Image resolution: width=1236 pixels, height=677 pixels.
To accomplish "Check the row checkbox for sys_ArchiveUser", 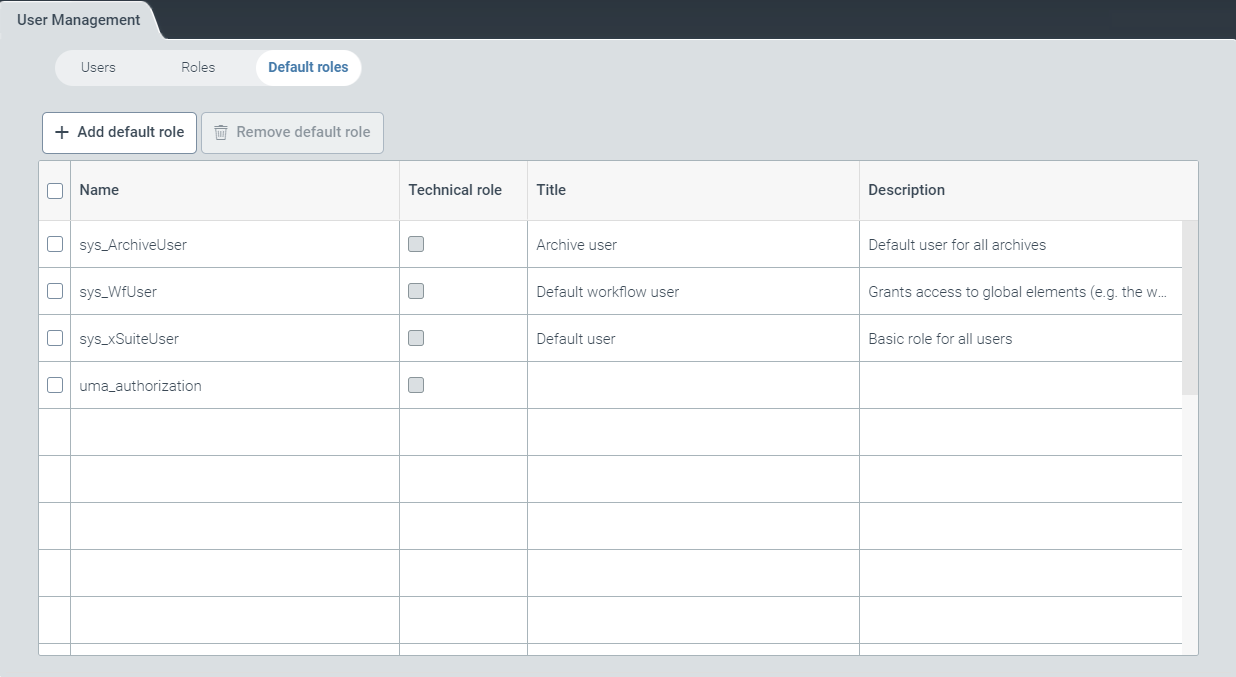I will click(55, 244).
